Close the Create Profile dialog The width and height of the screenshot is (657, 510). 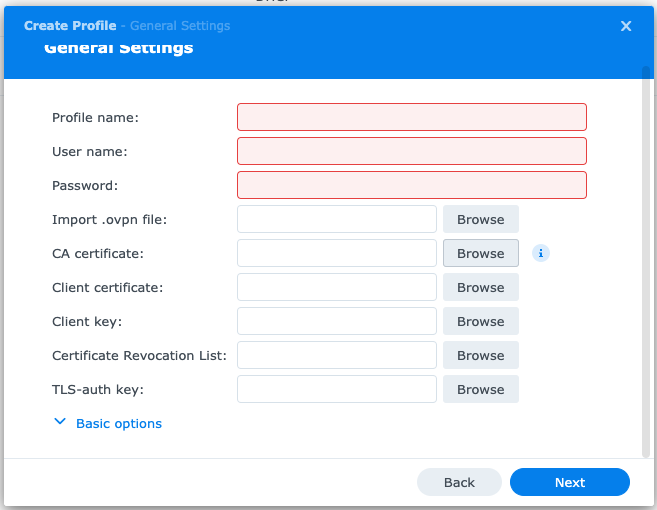tap(626, 26)
